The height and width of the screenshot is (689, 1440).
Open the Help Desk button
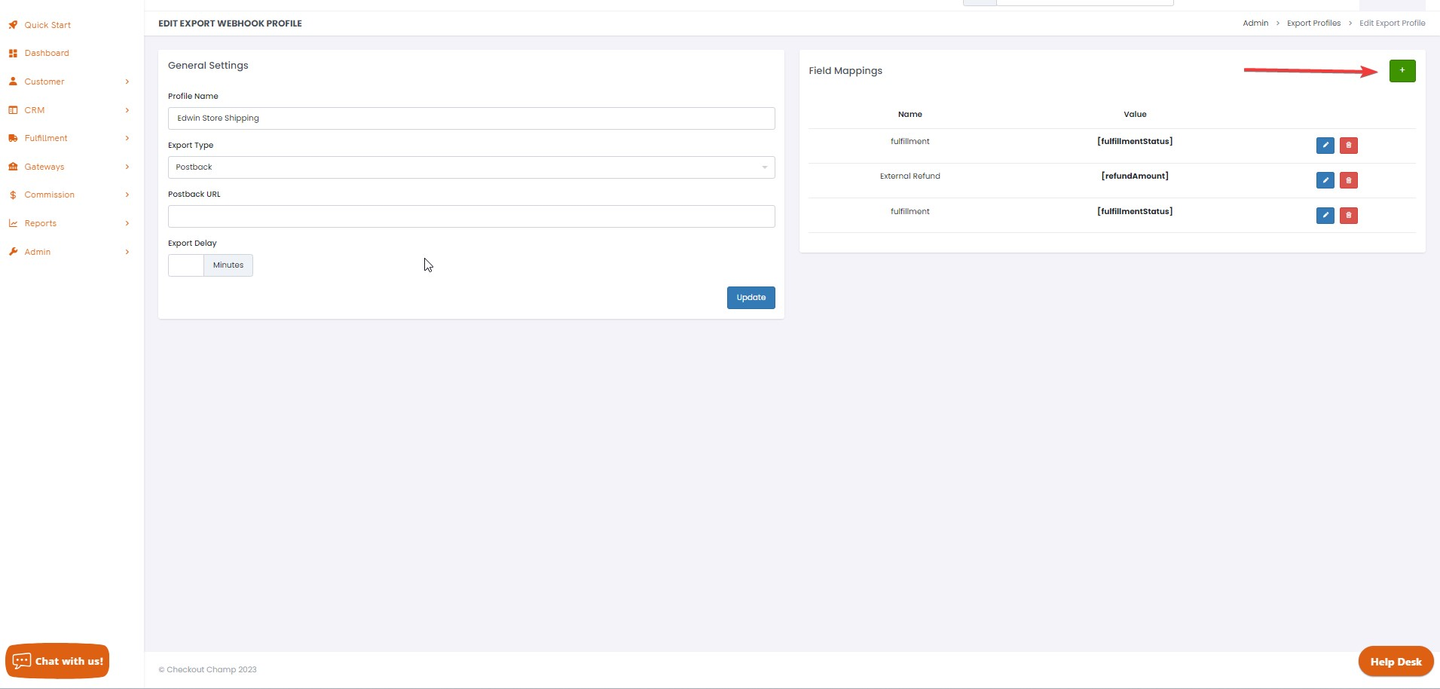pyautogui.click(x=1395, y=662)
